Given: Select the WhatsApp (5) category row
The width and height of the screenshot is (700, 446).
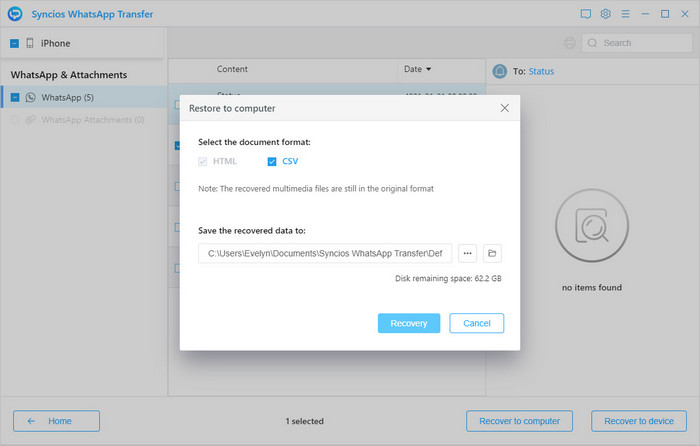Looking at the screenshot, I should [84, 97].
